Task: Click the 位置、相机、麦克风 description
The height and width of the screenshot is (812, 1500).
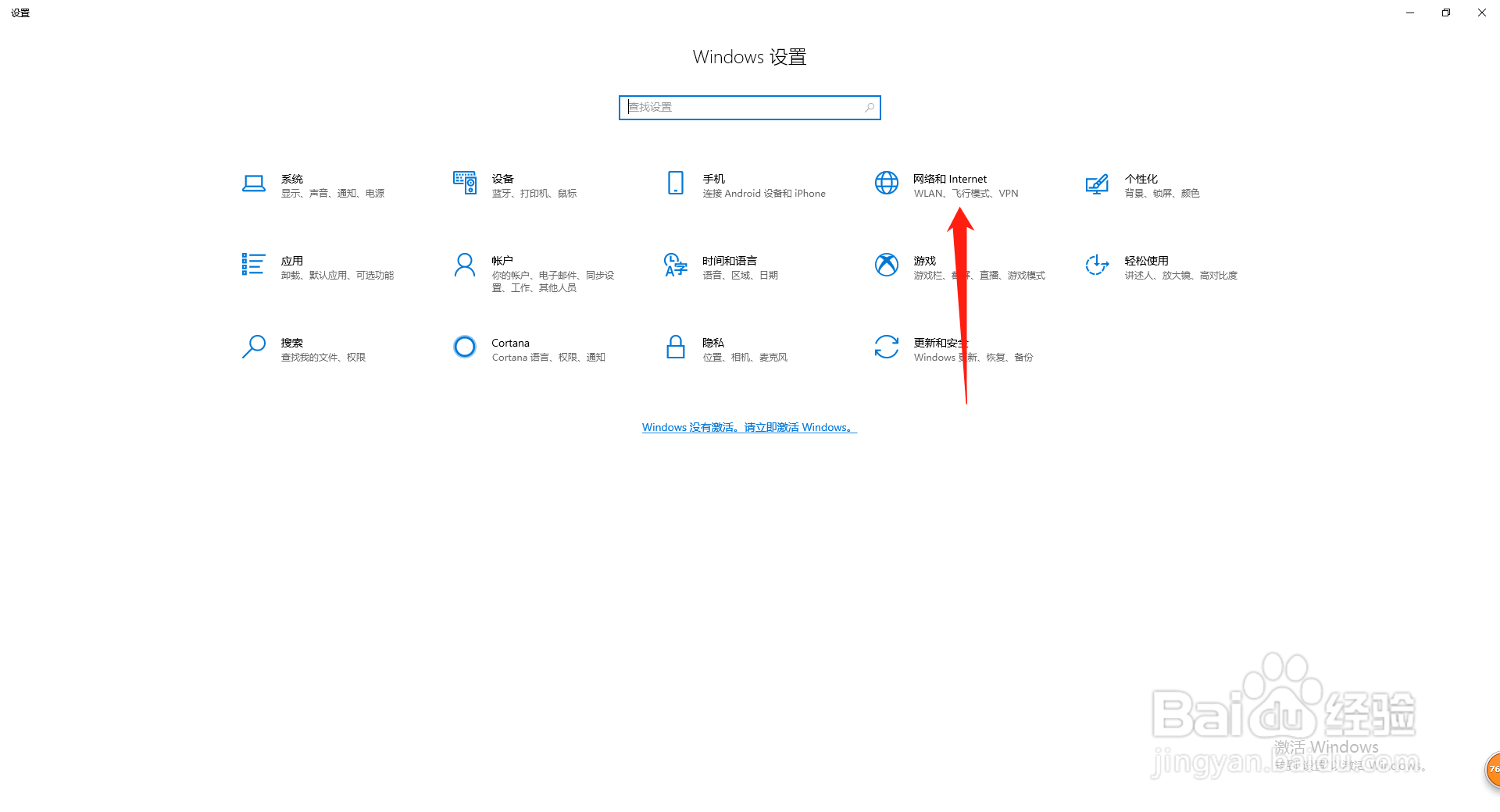Action: click(x=745, y=358)
